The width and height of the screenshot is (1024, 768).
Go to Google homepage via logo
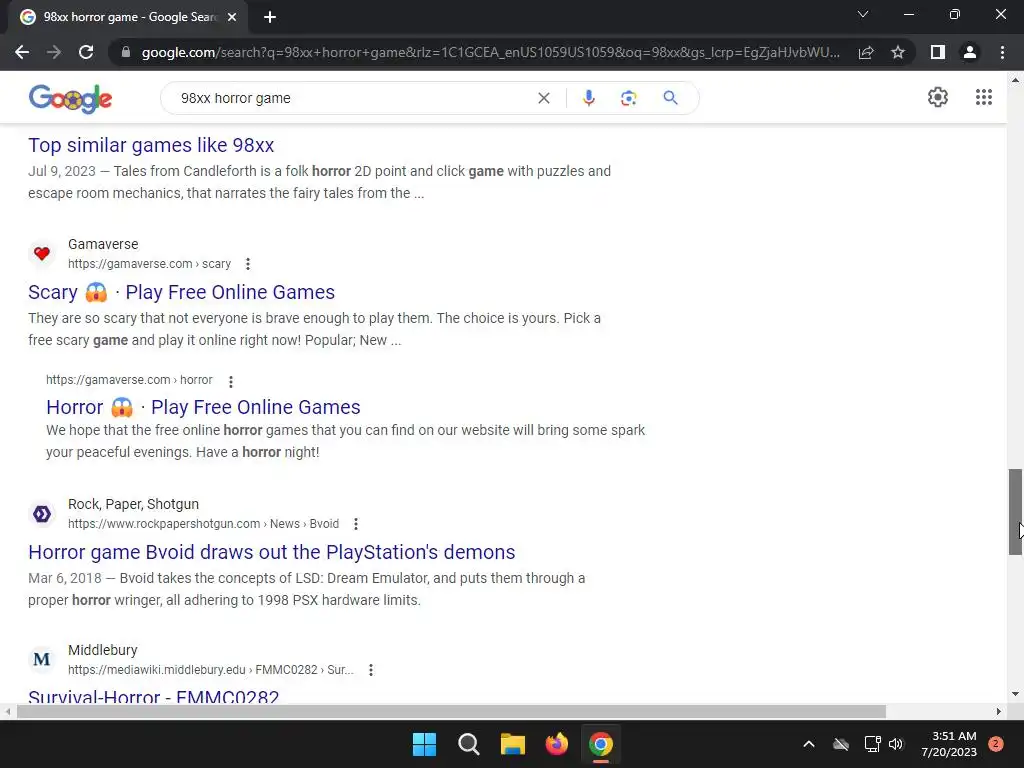point(71,99)
